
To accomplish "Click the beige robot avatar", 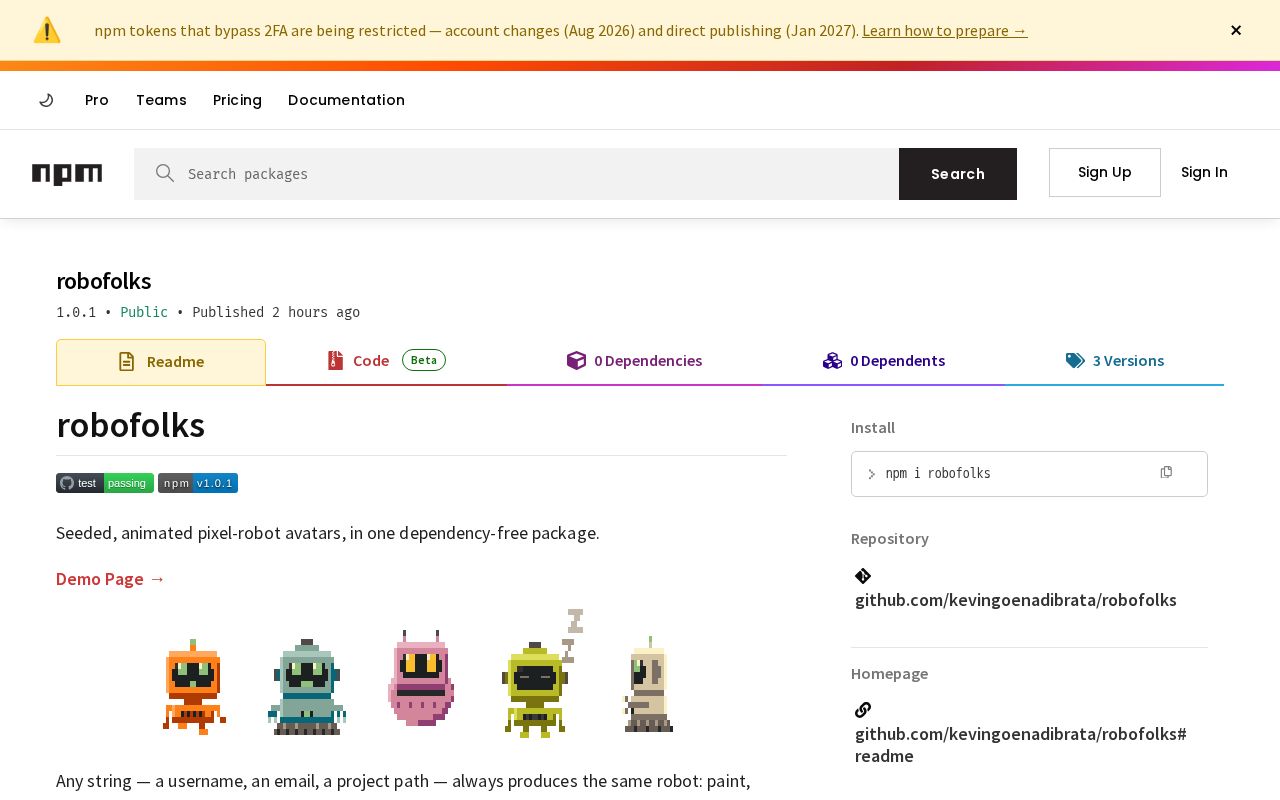I will pos(649,684).
